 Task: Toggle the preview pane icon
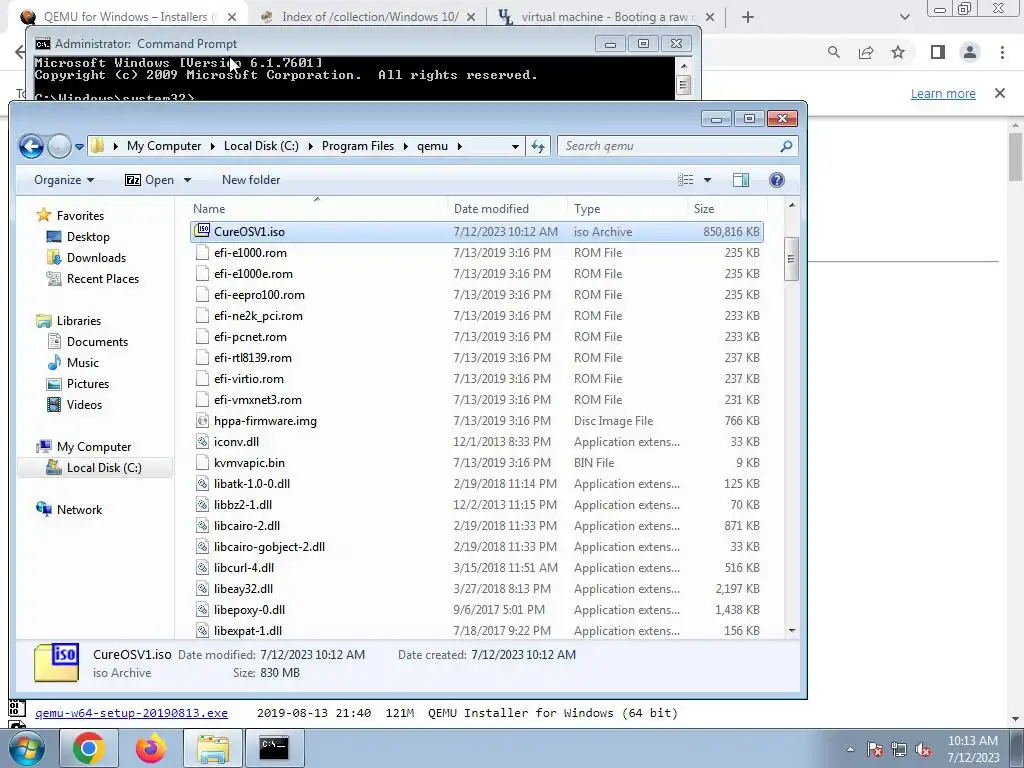741,180
